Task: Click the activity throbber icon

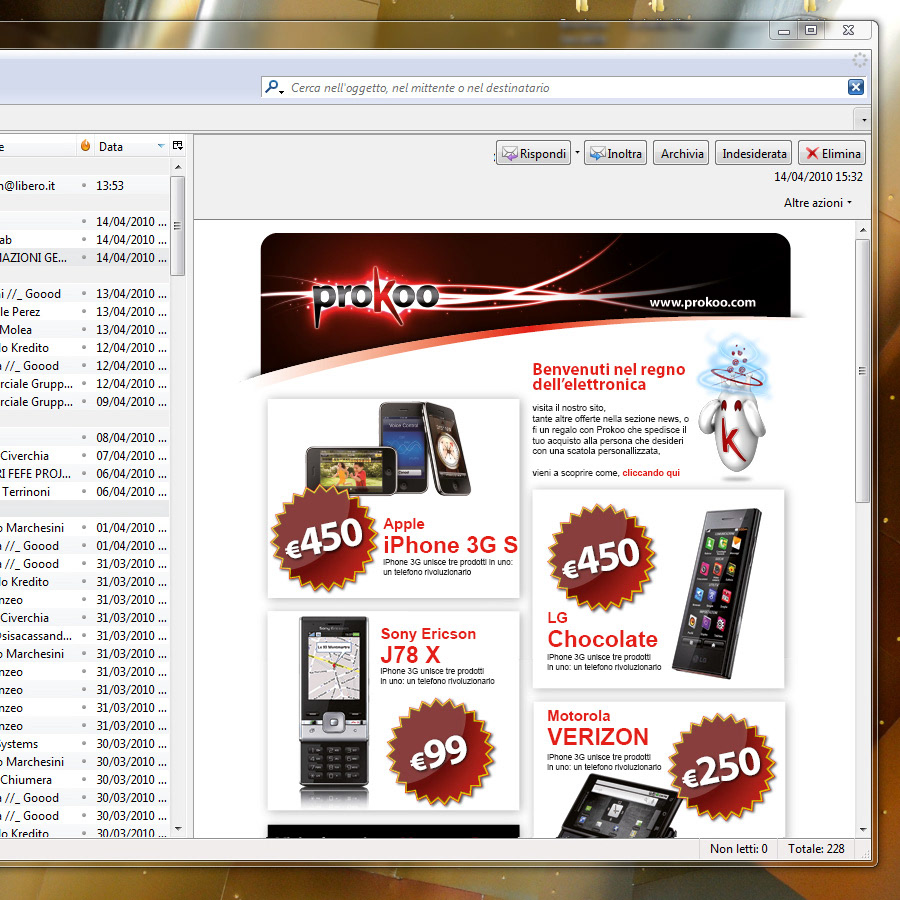Action: coord(859,60)
